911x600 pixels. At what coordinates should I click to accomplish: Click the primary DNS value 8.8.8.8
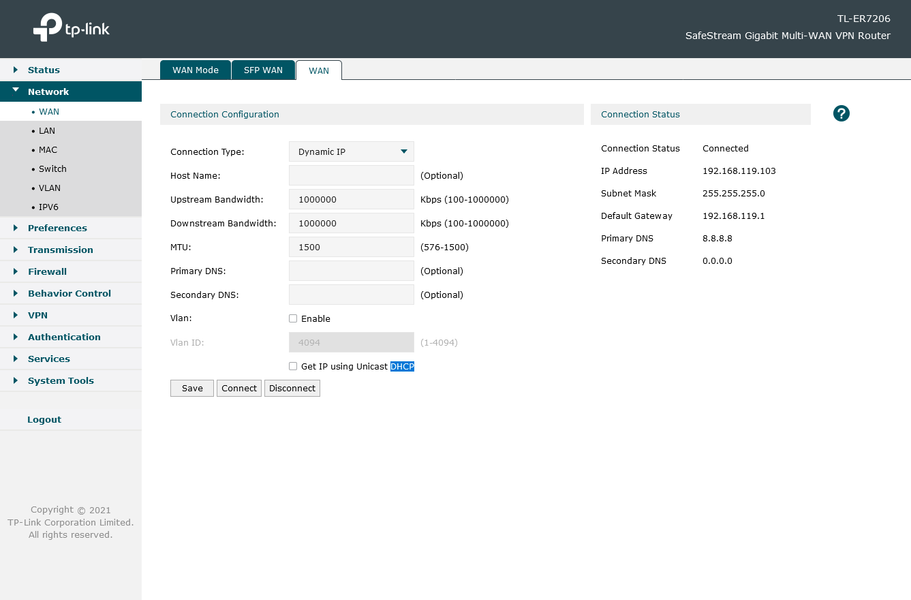pos(717,238)
